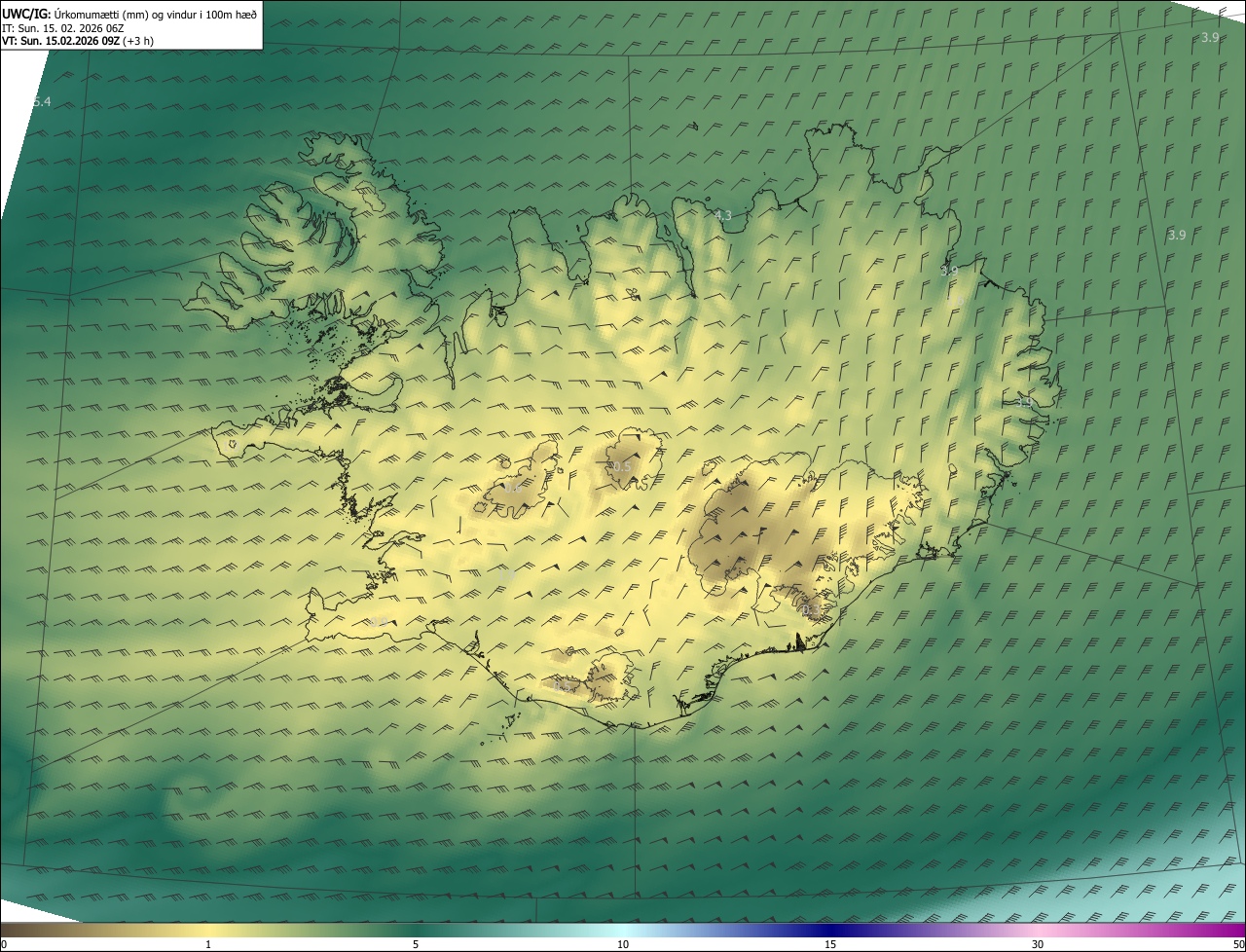Click the "0.6" value label on the glacier
1246x952 pixels.
[513, 488]
